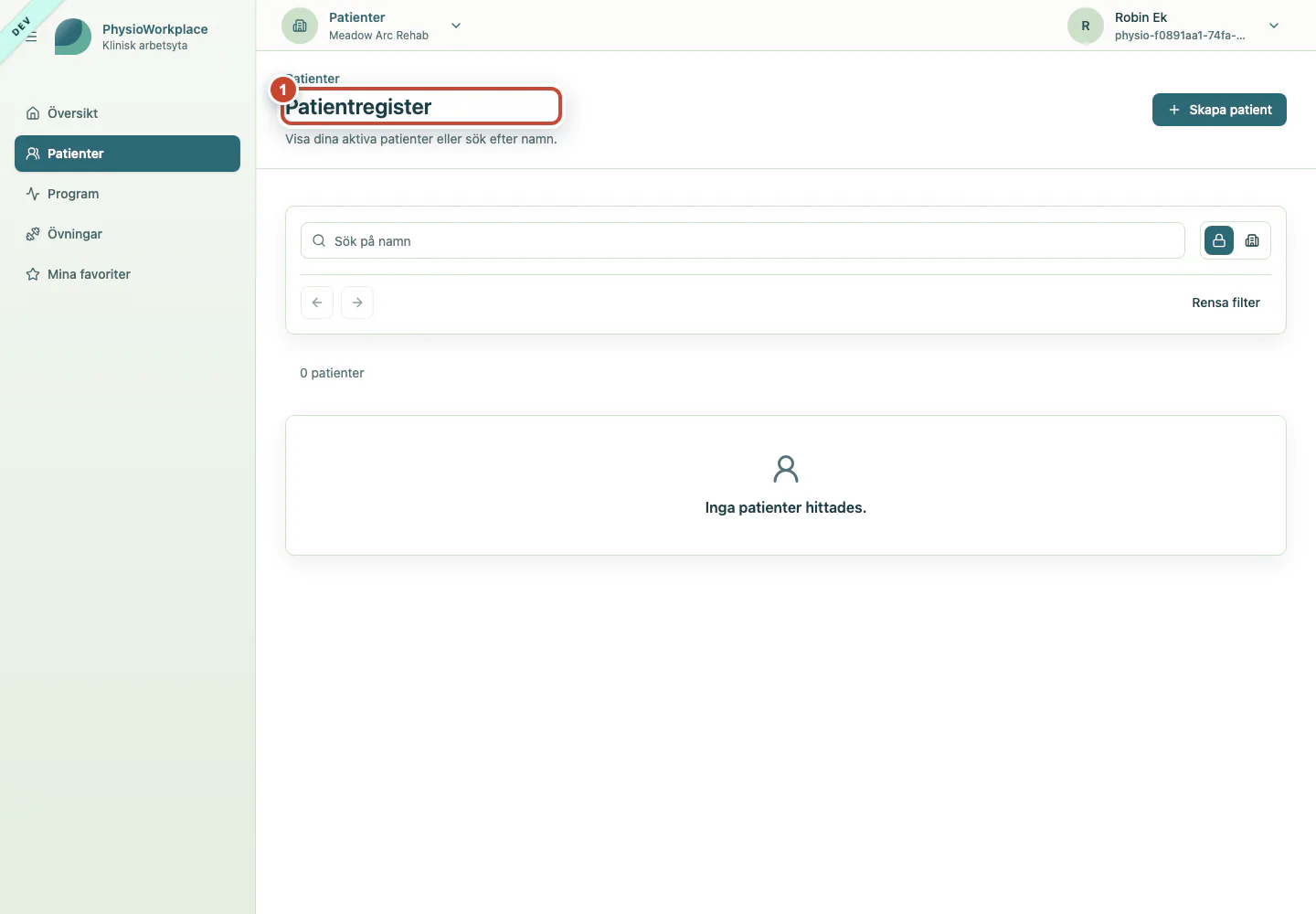
Task: Open Mina favoriter in the sidebar
Action: coord(127,274)
